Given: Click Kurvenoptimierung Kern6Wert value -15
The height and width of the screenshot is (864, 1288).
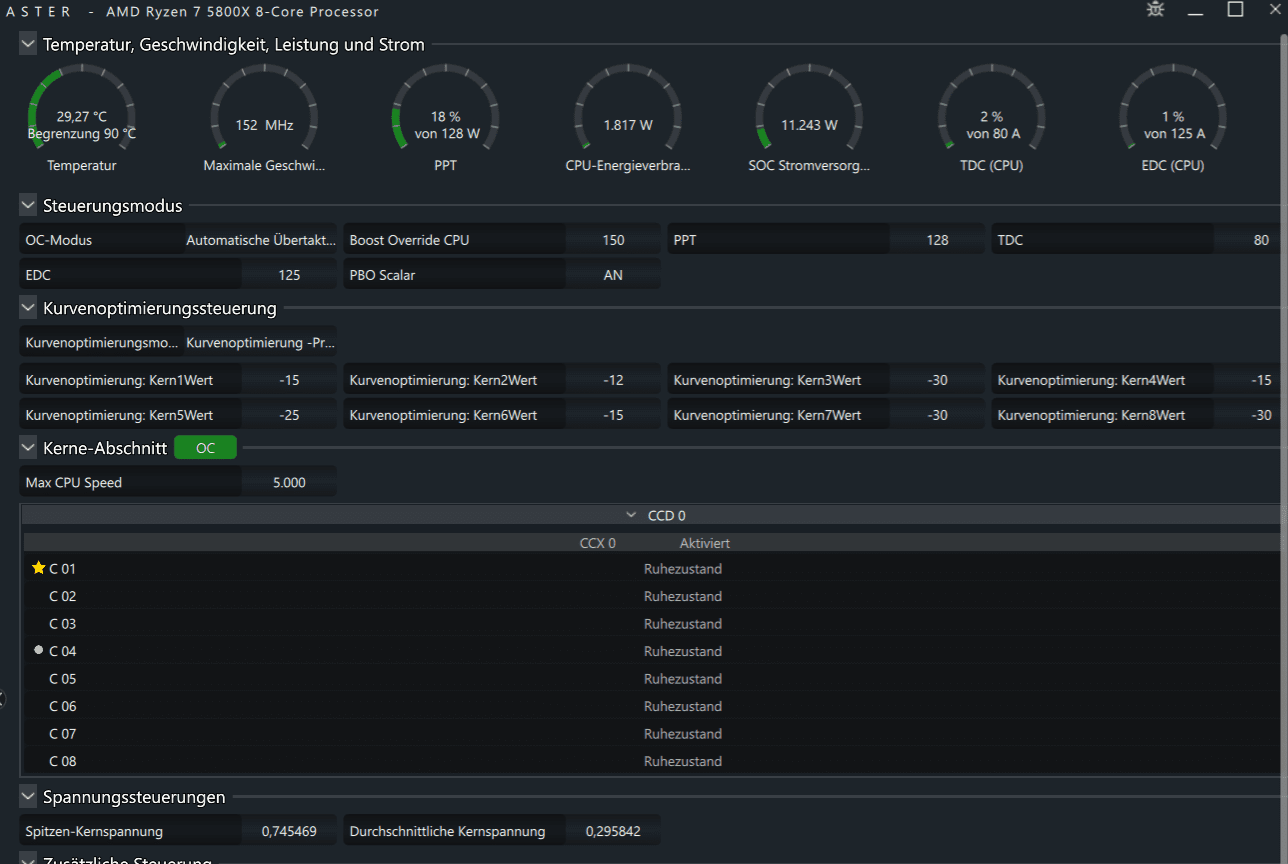Looking at the screenshot, I should 613,414.
